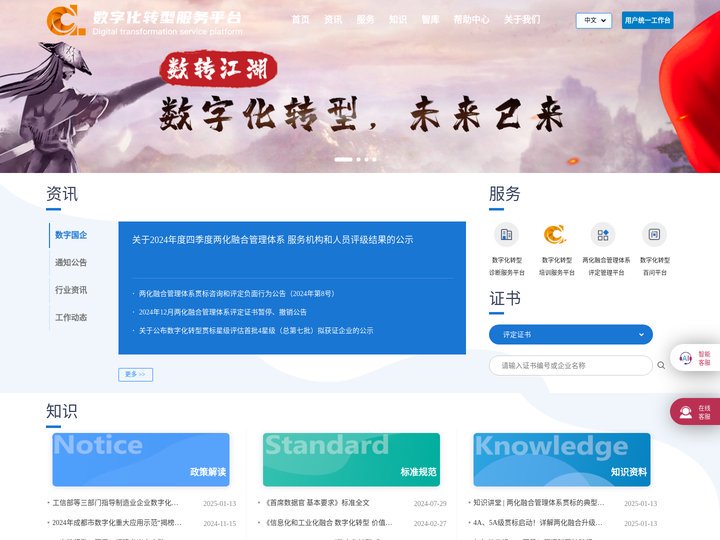Open 两化融合管理体系贯标咨询 负面行为公告 link
Image resolution: width=720 pixels, height=540 pixels.
coord(236,293)
